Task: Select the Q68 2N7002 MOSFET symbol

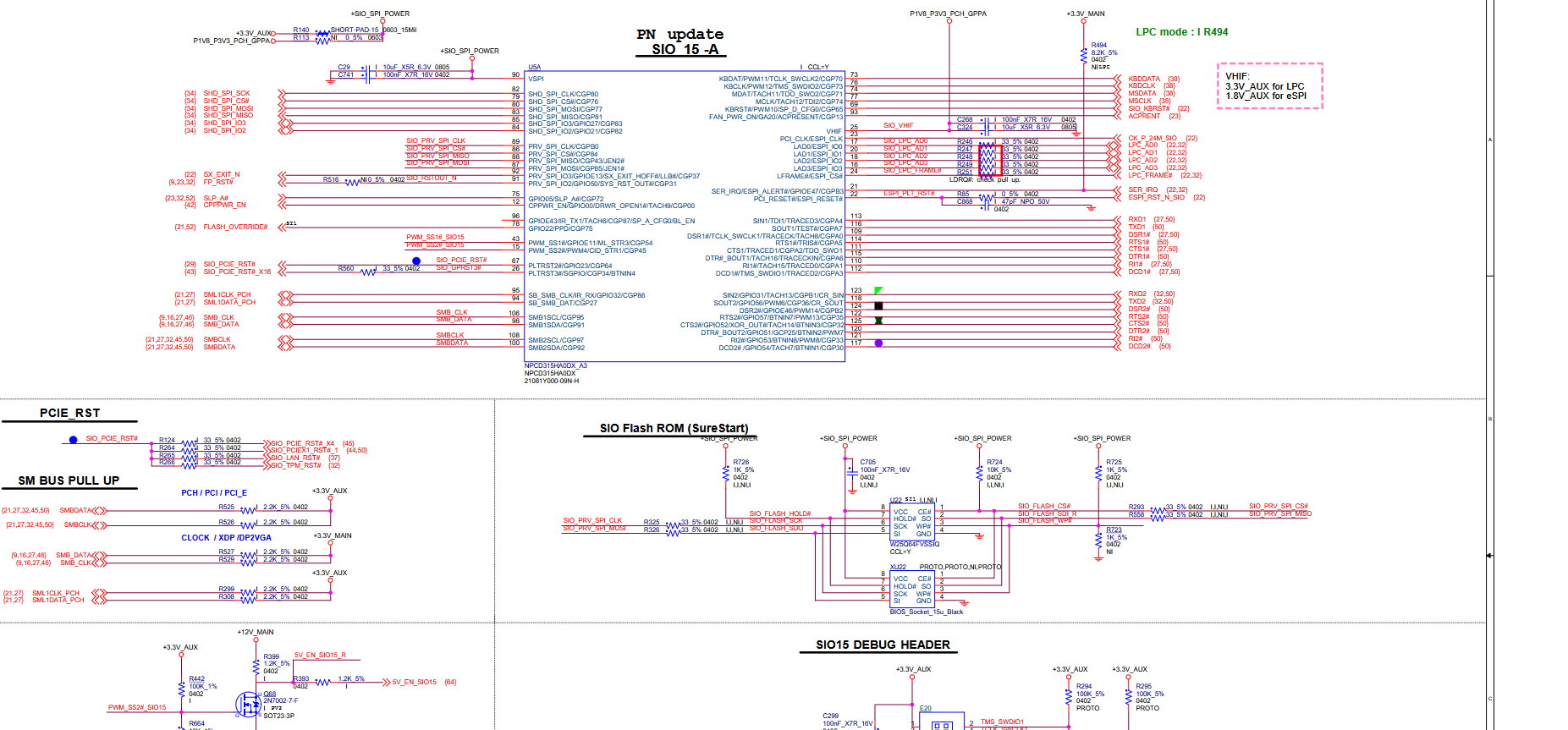Action: [x=249, y=704]
